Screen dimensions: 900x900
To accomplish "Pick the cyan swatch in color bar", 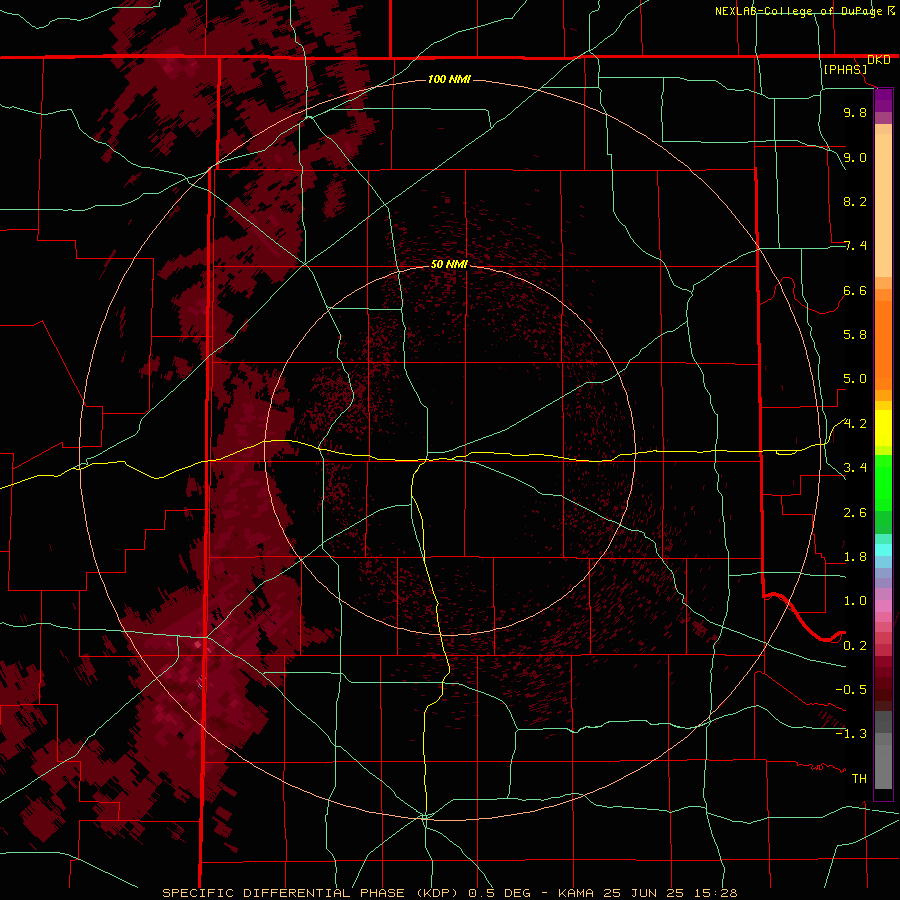I will coord(883,550).
